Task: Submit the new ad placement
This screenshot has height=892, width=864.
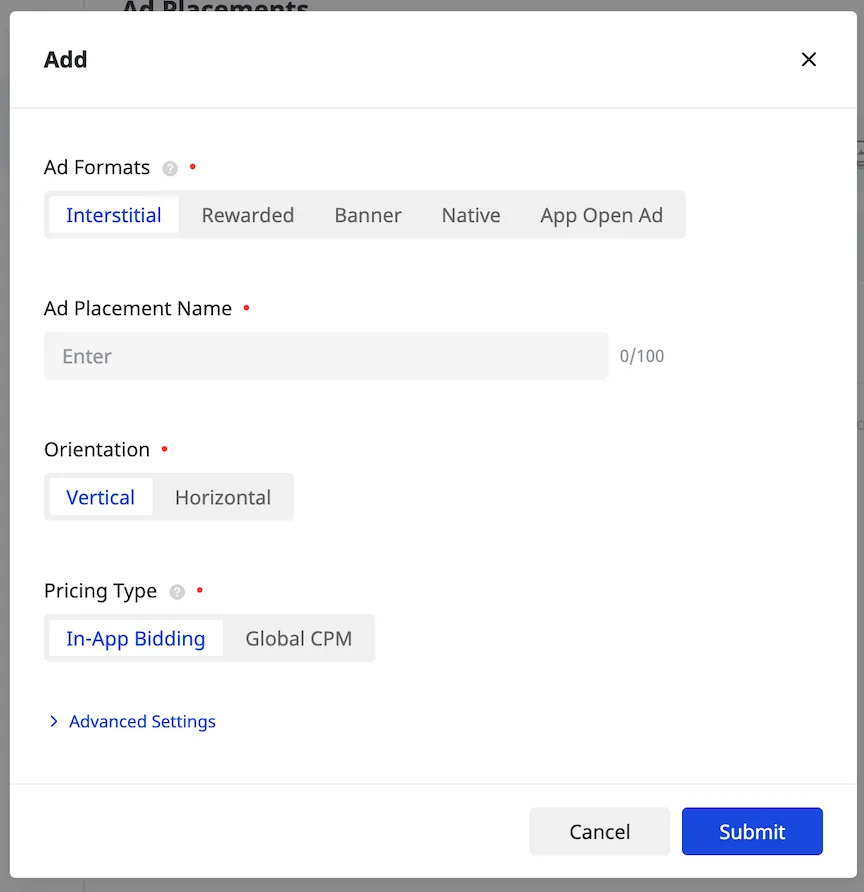Action: coord(752,831)
